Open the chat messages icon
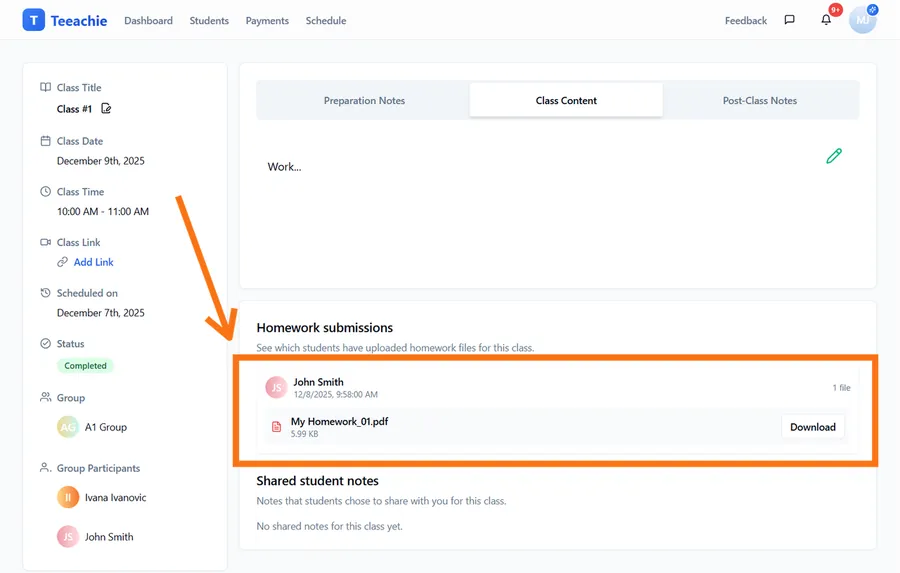Screen dimensions: 900x573 click(x=789, y=20)
